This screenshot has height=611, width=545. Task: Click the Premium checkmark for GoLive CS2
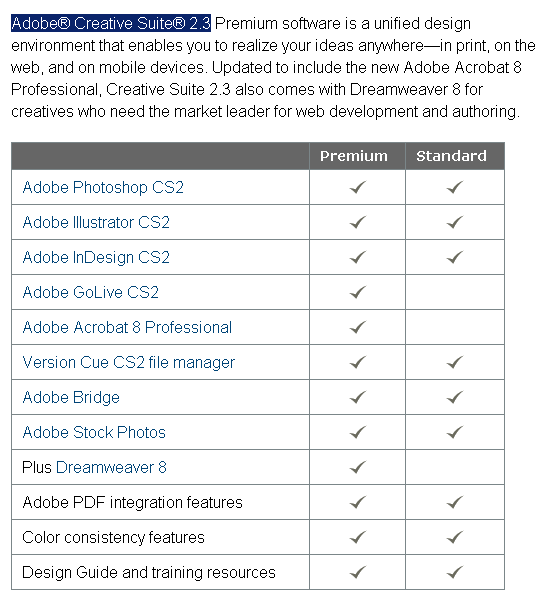(x=358, y=292)
